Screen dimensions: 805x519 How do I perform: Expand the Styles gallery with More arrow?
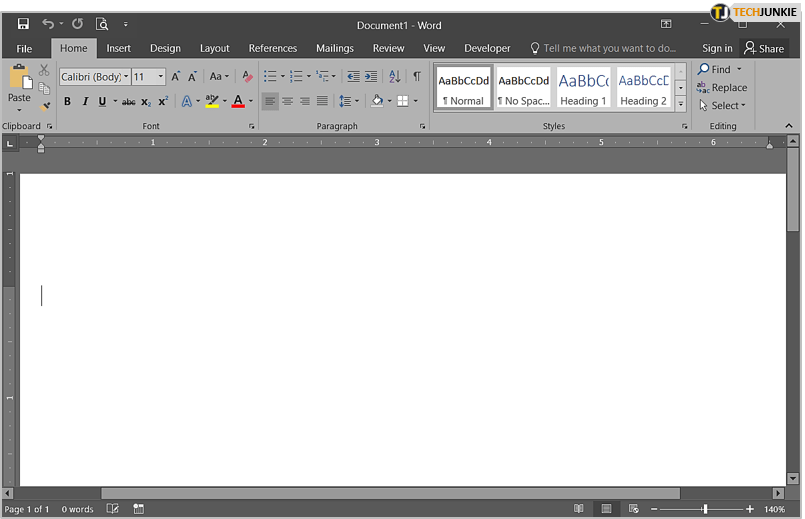(x=681, y=104)
